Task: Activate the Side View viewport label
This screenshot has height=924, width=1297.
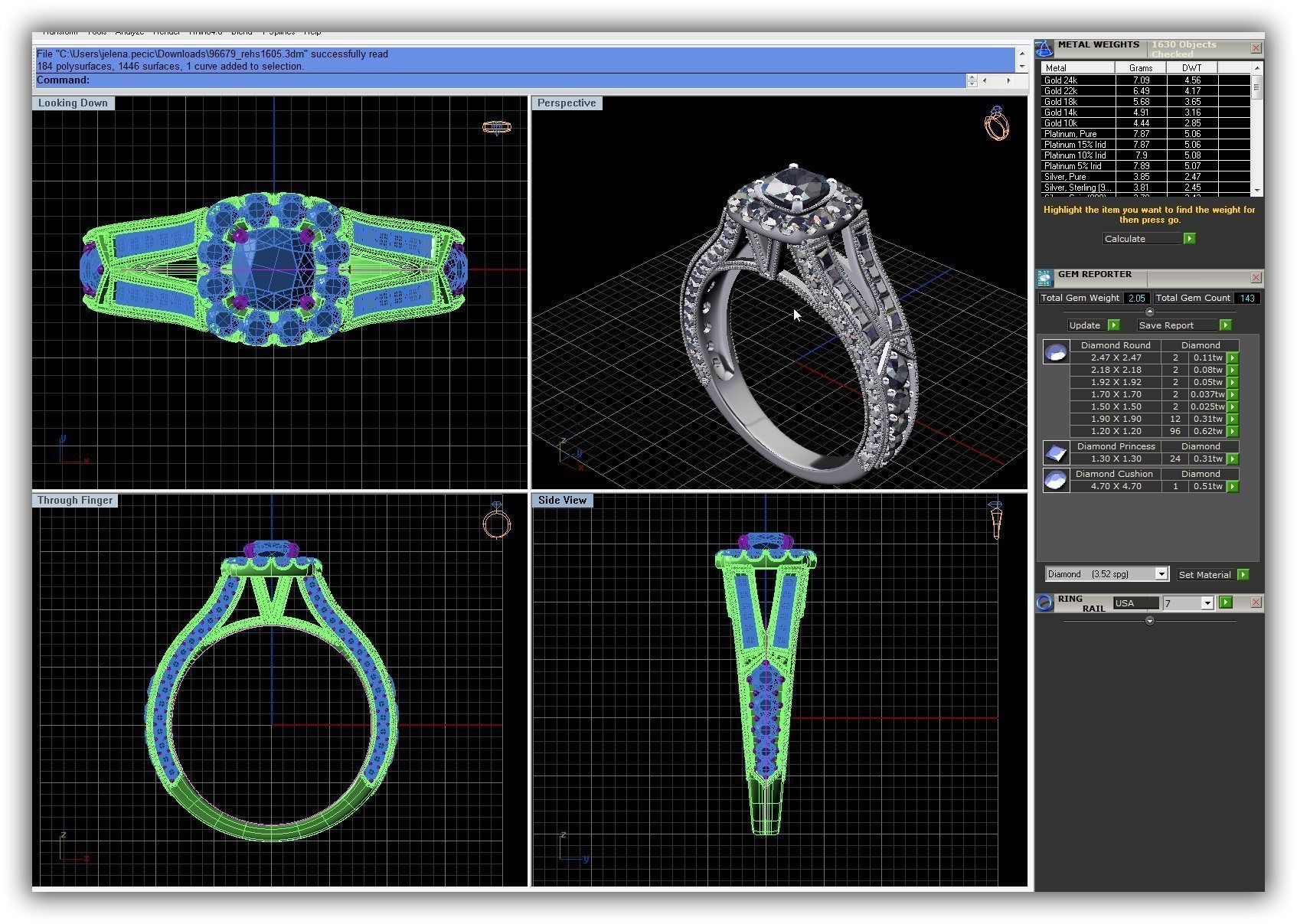Action: [562, 501]
